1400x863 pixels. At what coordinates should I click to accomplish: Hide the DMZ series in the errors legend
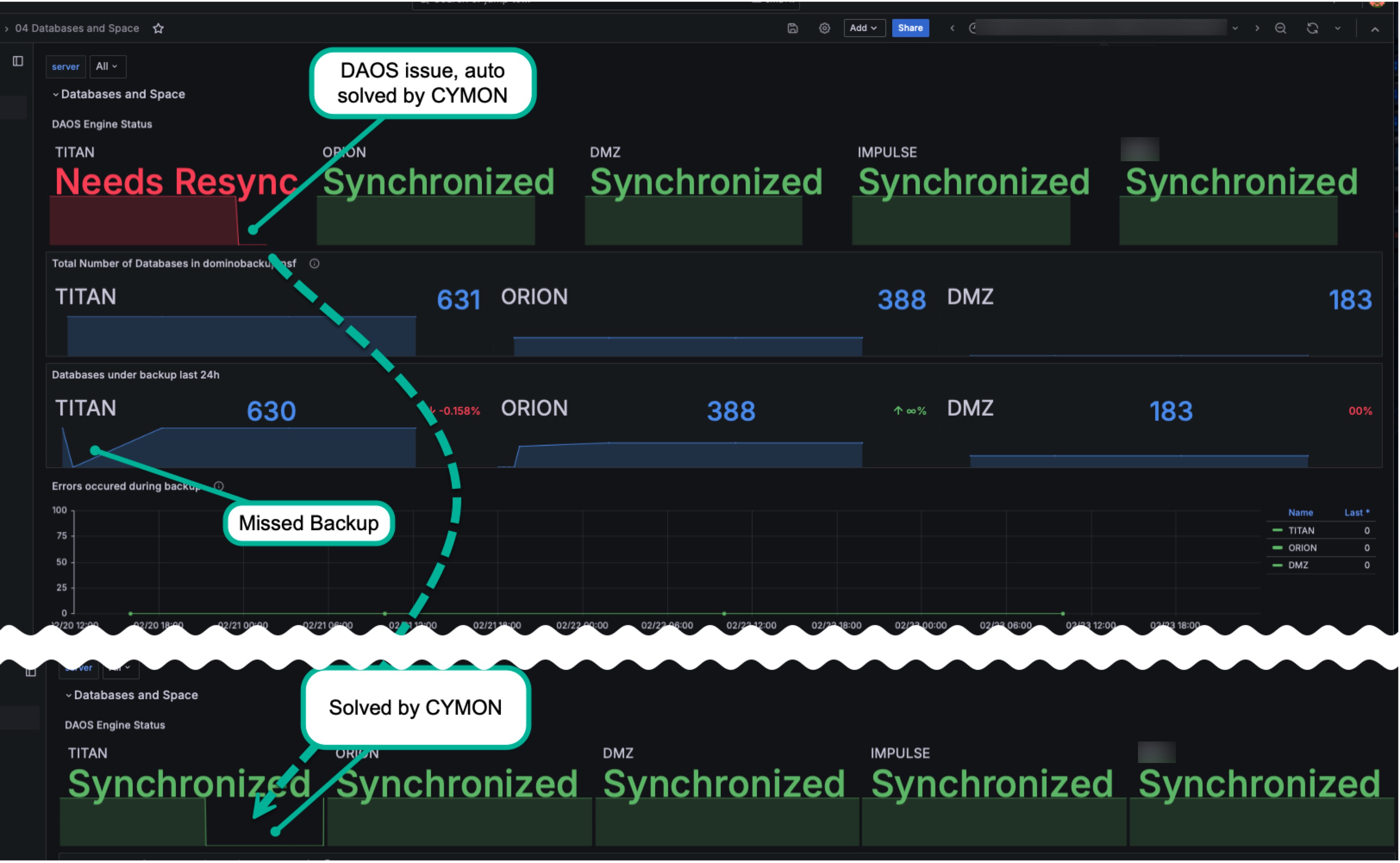tap(1298, 565)
